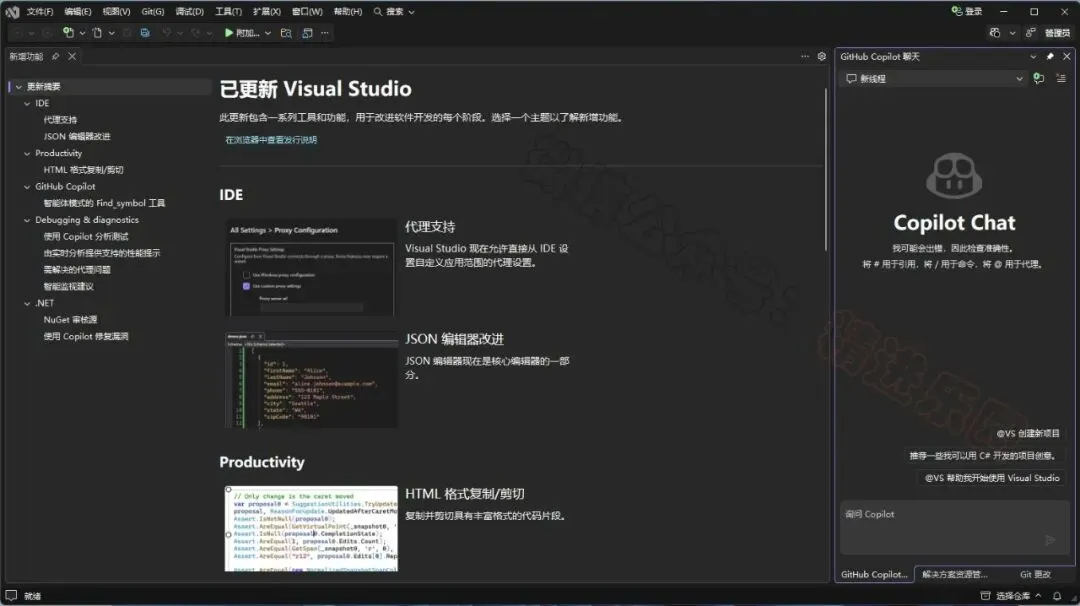Screen dimensions: 1080x606
Task: Open the toolbar overflow ellipsis
Action: [325, 32]
